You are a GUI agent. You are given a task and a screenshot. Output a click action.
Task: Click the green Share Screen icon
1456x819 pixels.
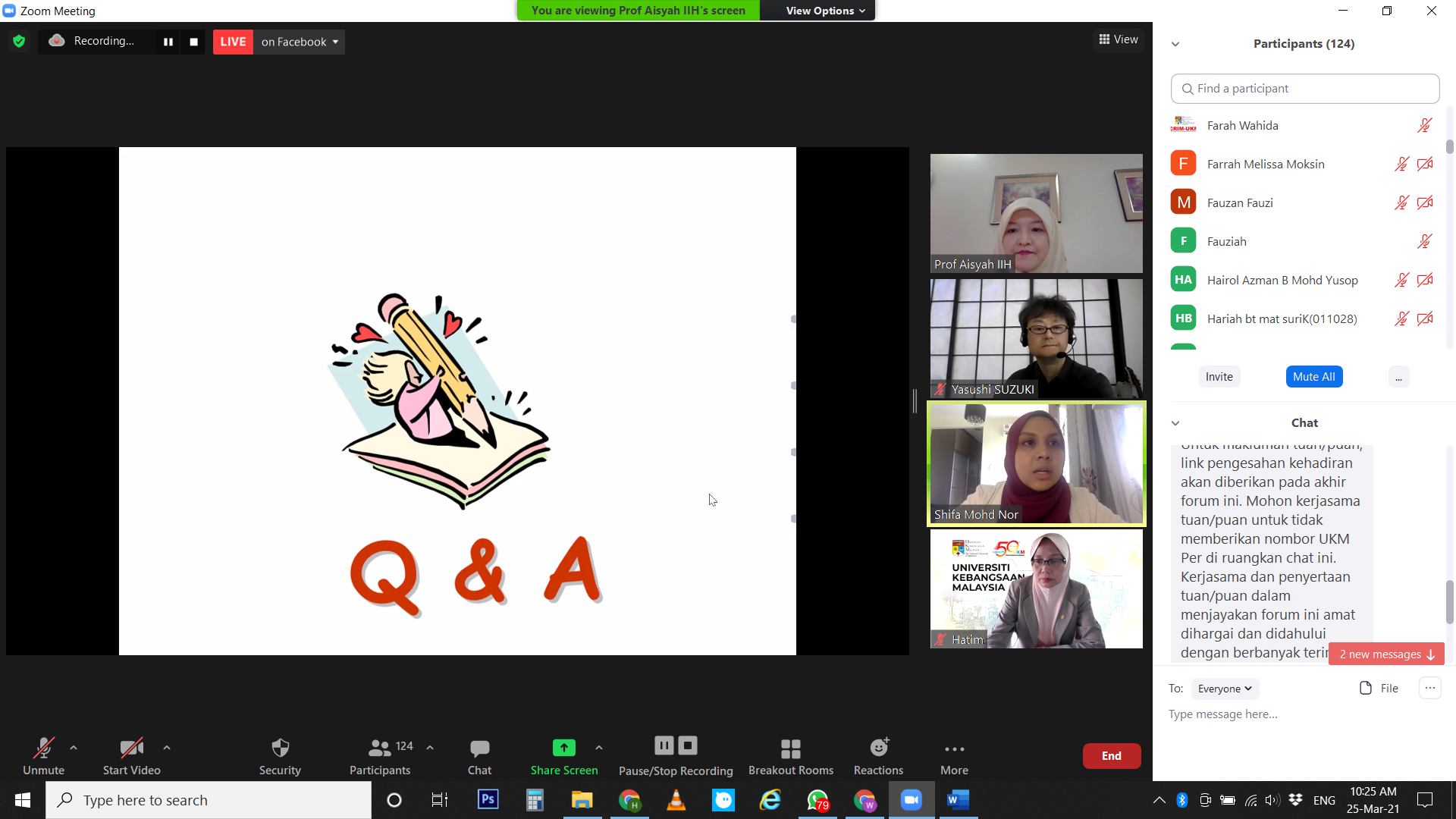point(563,748)
